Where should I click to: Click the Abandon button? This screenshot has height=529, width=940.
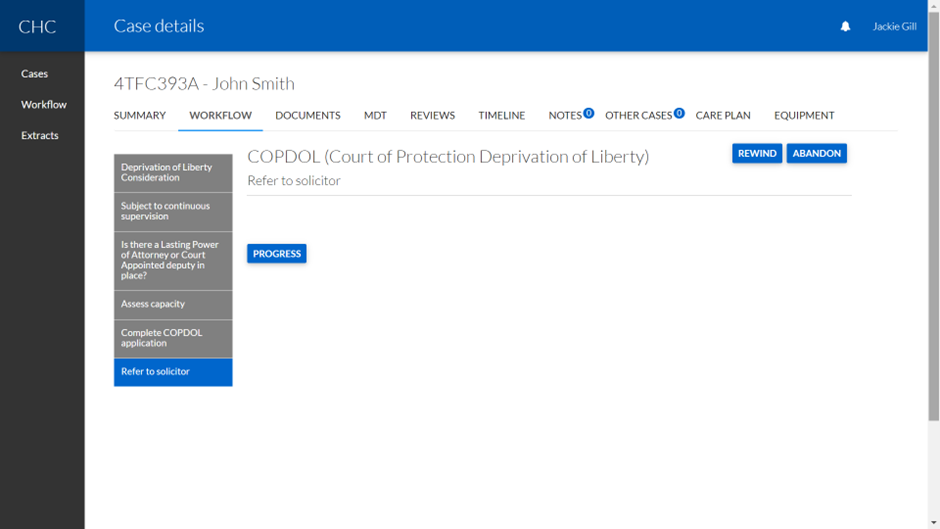click(816, 153)
